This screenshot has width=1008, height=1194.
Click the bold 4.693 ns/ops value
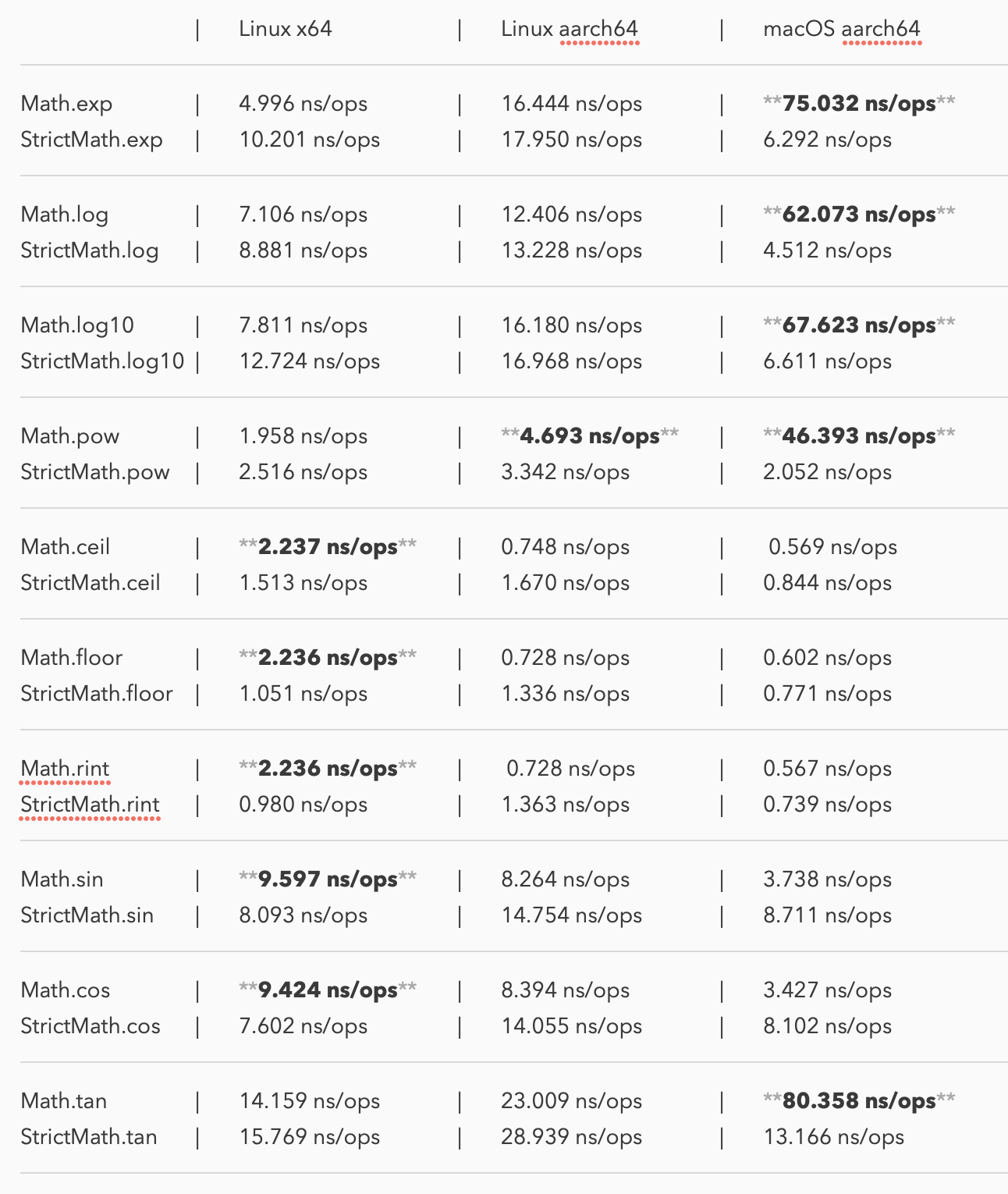[590, 436]
